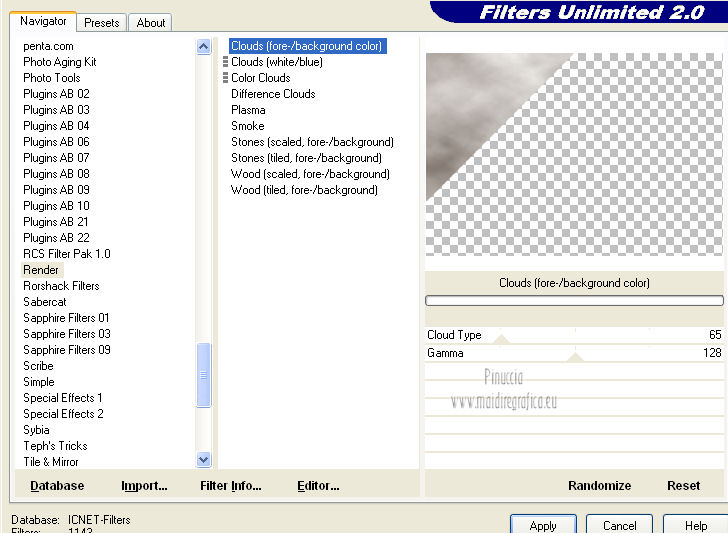Select Plugins AB 03 category
Image resolution: width=728 pixels, height=533 pixels.
point(56,110)
